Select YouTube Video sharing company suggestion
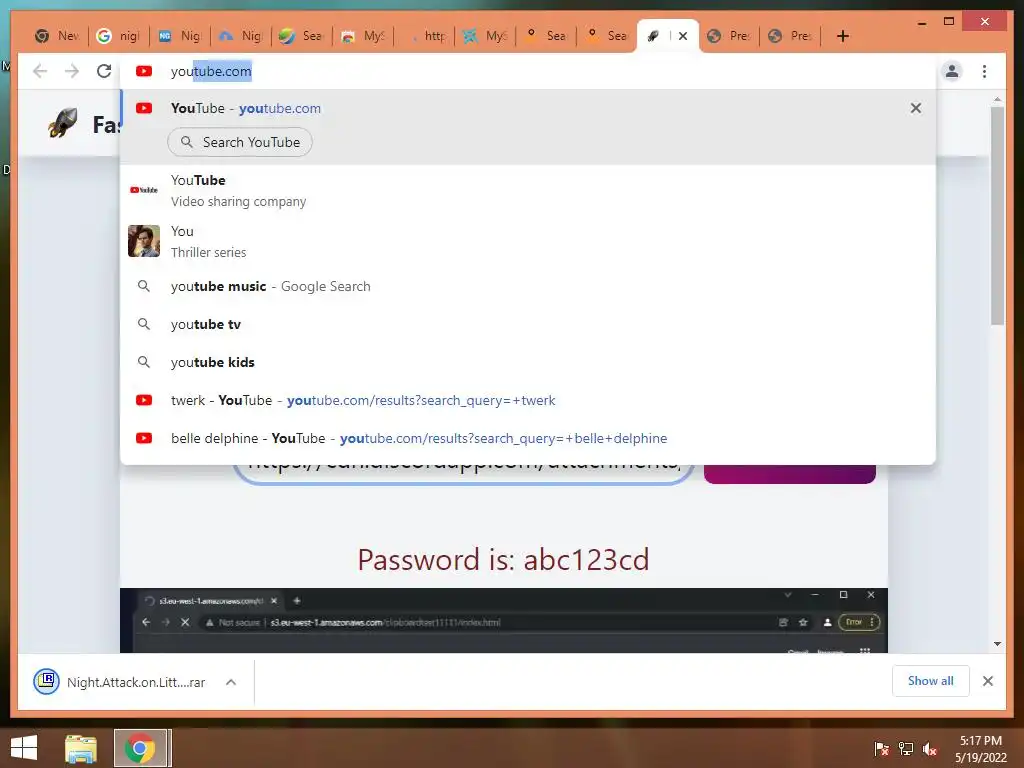1024x768 pixels. 528,191
